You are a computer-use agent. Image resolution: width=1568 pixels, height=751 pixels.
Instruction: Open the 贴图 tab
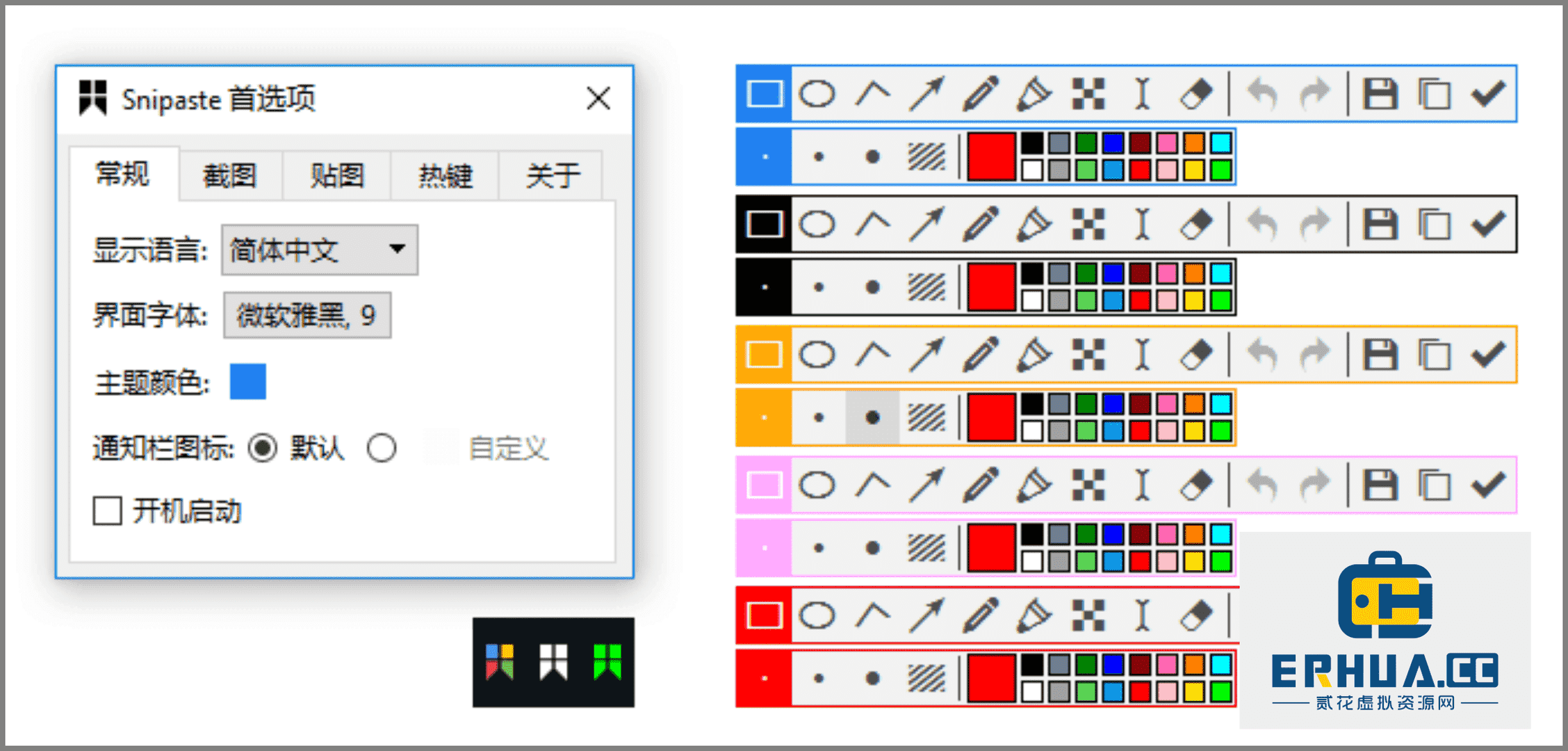337,176
